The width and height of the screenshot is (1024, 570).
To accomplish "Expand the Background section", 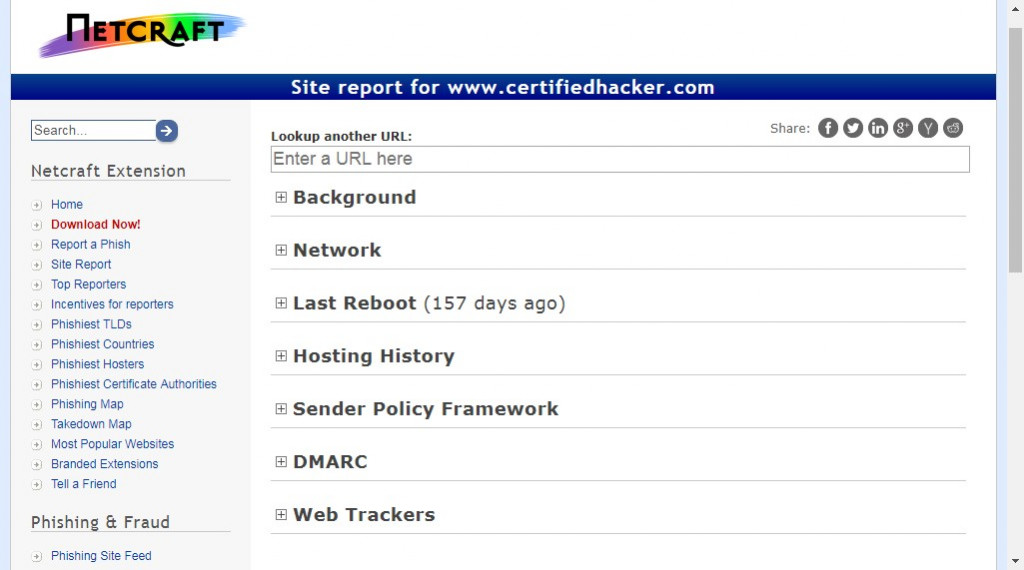I will pos(281,197).
